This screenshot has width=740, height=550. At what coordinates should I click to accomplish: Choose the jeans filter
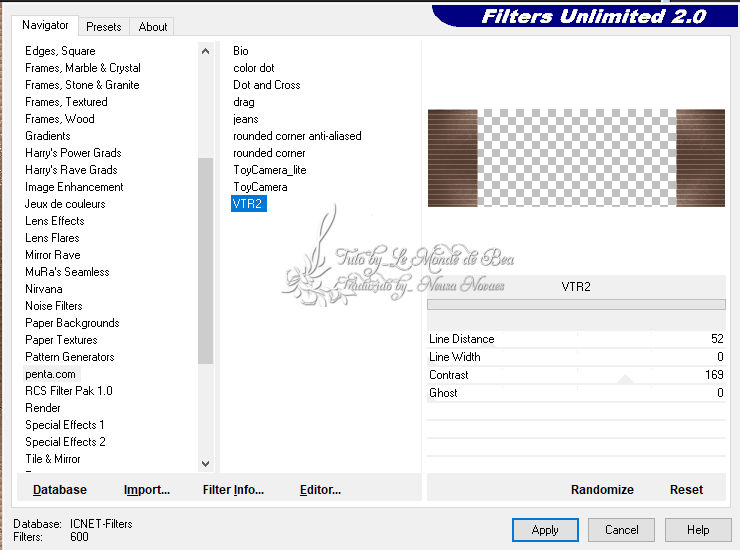pyautogui.click(x=245, y=119)
